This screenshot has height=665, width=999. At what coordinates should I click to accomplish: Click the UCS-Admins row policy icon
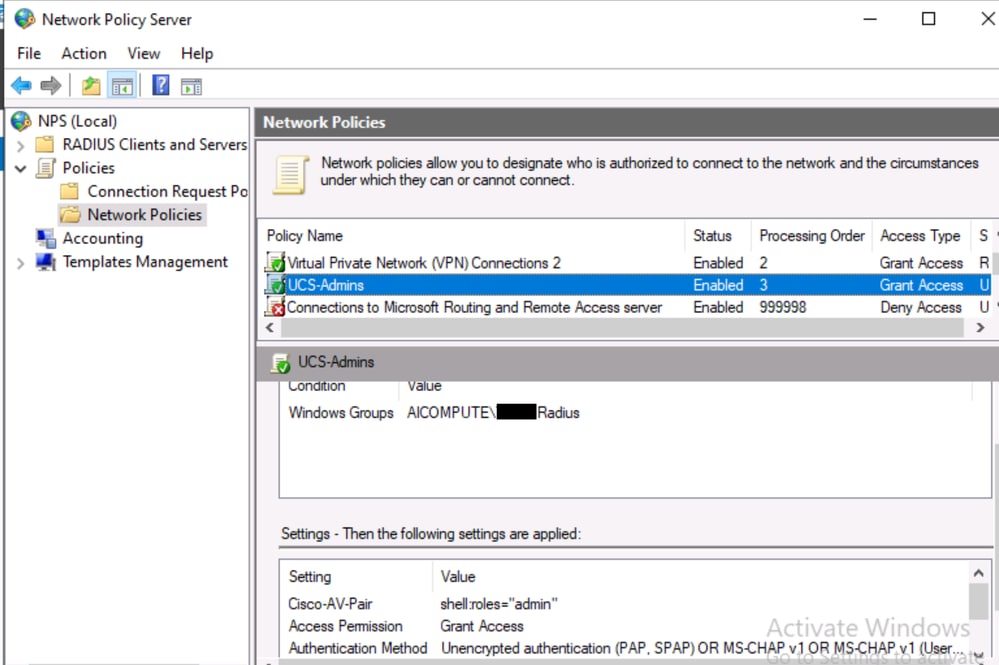click(275, 285)
